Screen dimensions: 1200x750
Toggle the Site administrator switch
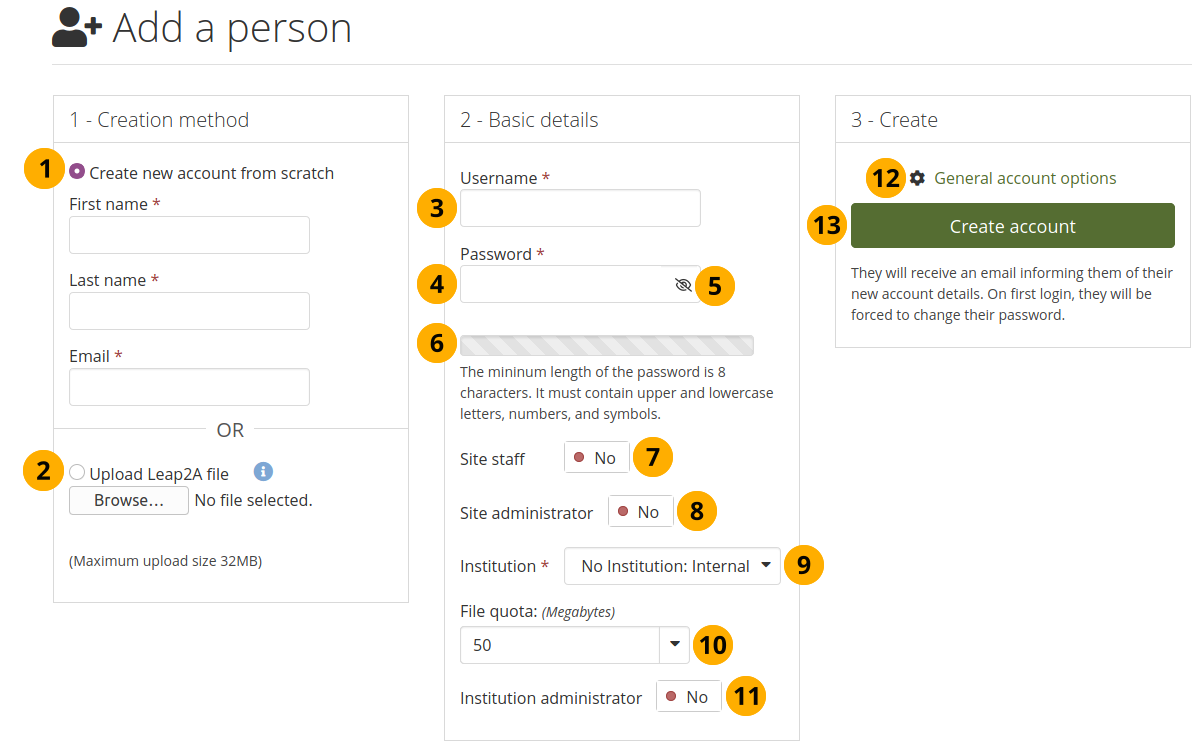tap(640, 512)
